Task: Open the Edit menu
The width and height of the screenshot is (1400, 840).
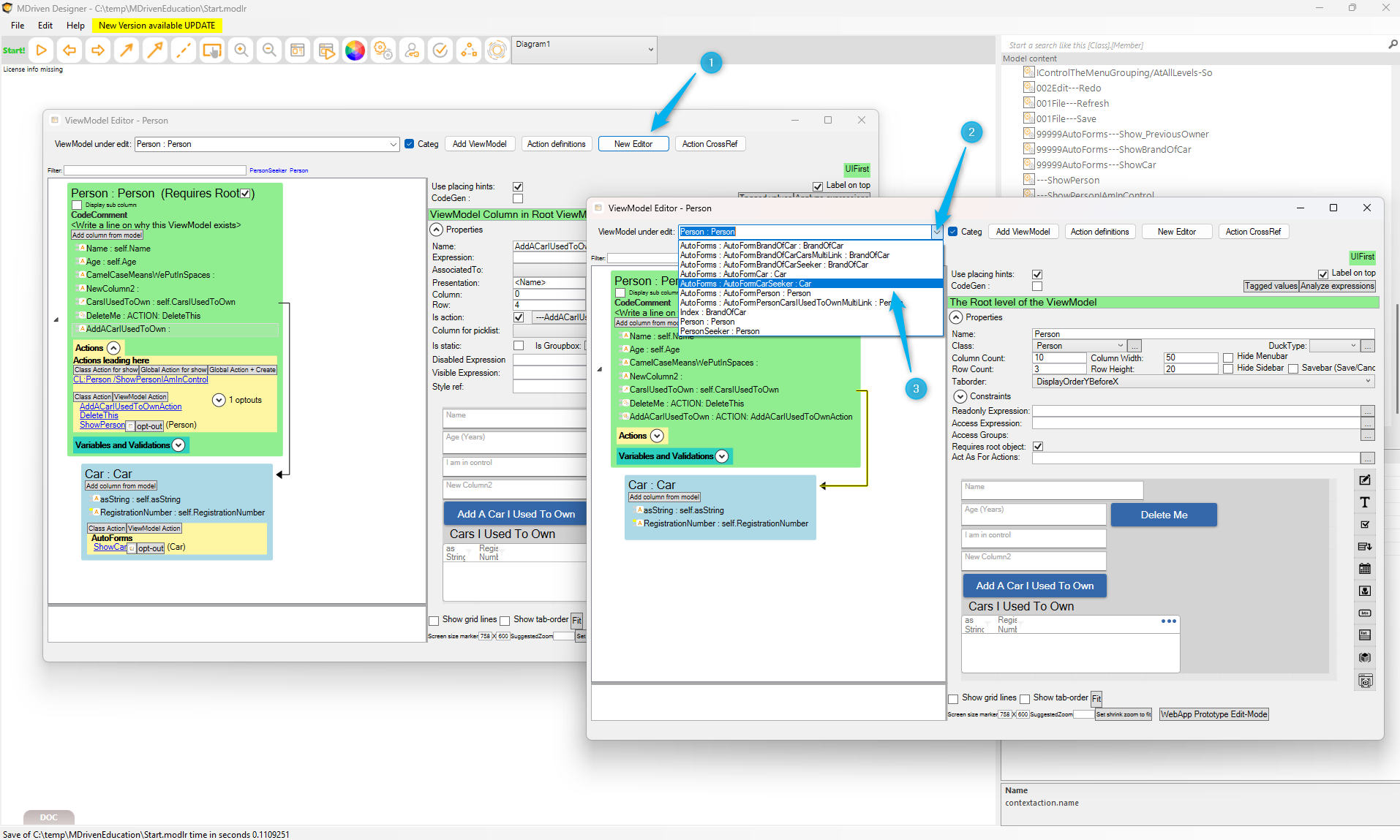Action: click(45, 26)
